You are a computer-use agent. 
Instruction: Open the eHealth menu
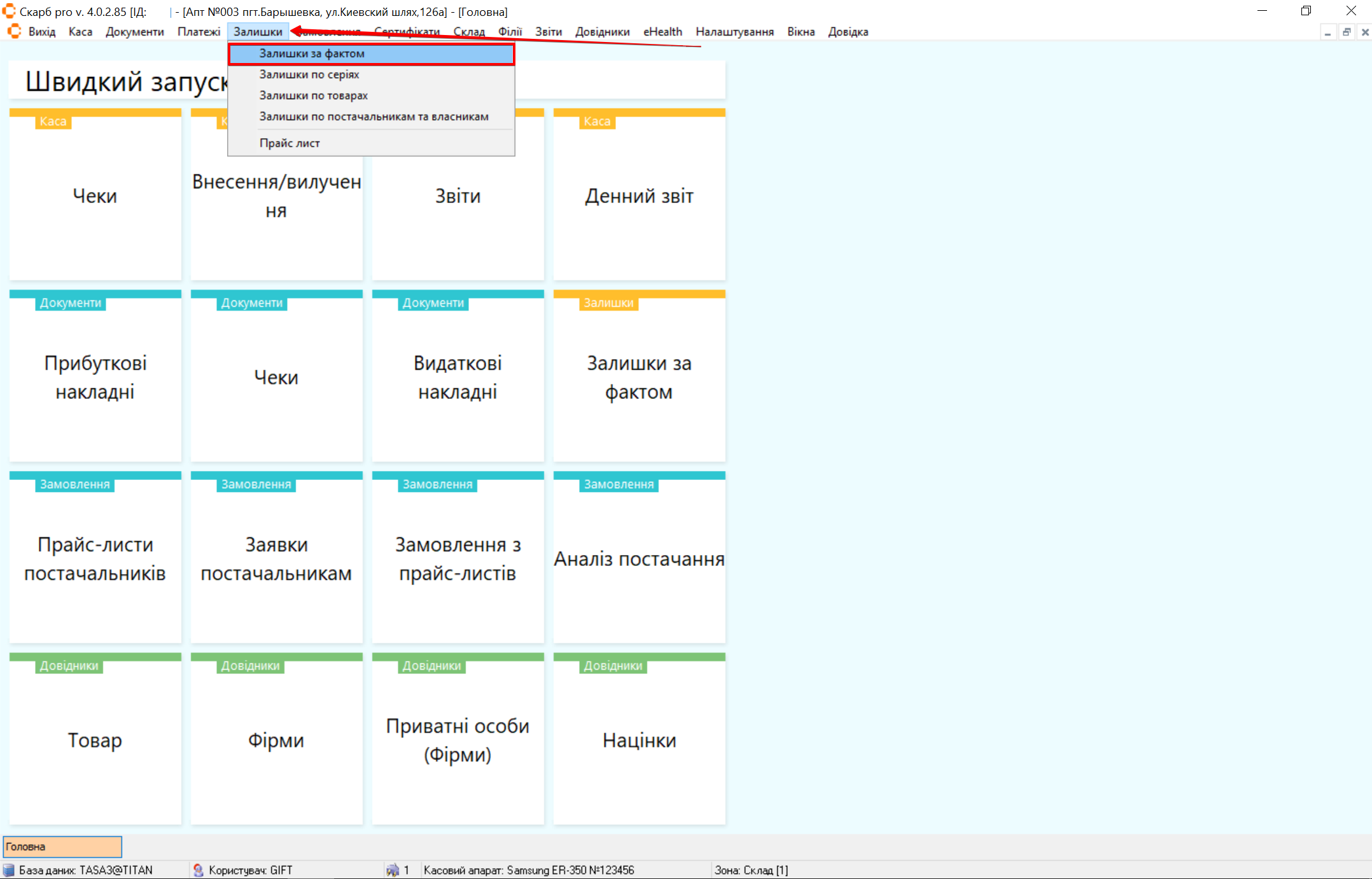pyautogui.click(x=662, y=32)
